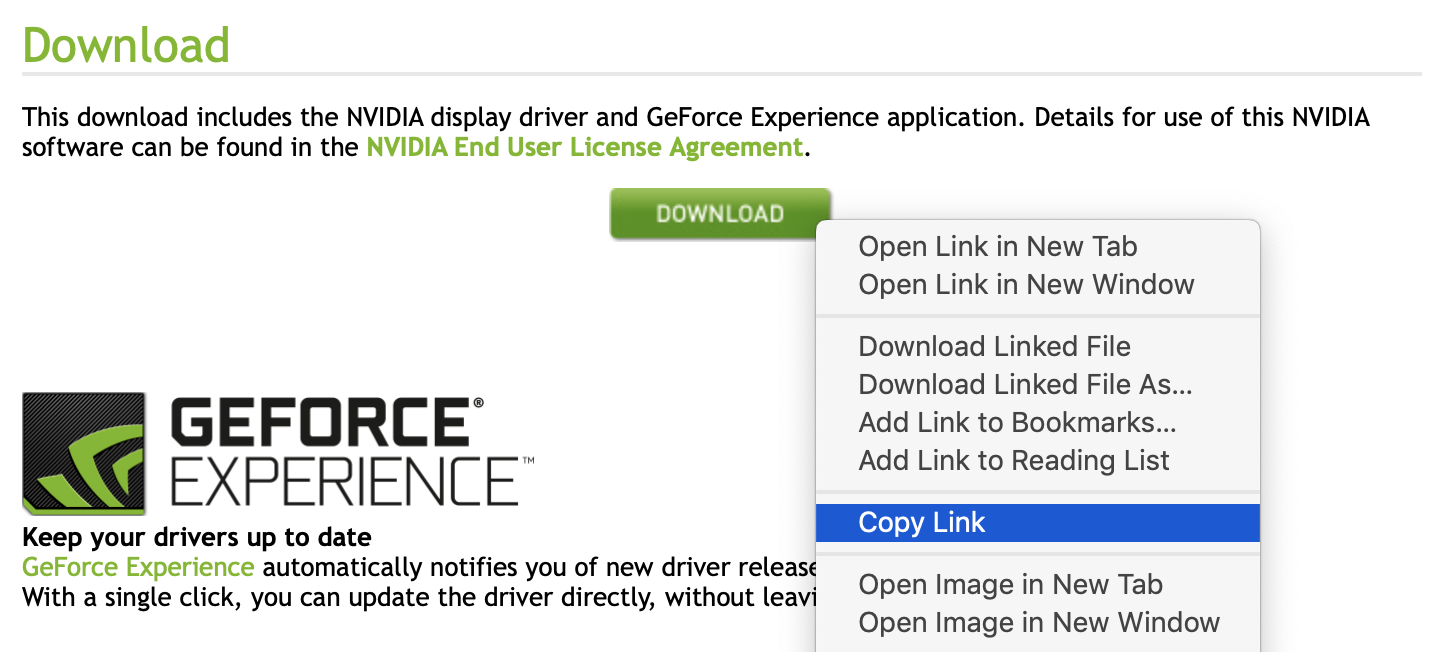Choose Add Link to Reading List
Screen dimensions: 1444x652
tap(1013, 461)
